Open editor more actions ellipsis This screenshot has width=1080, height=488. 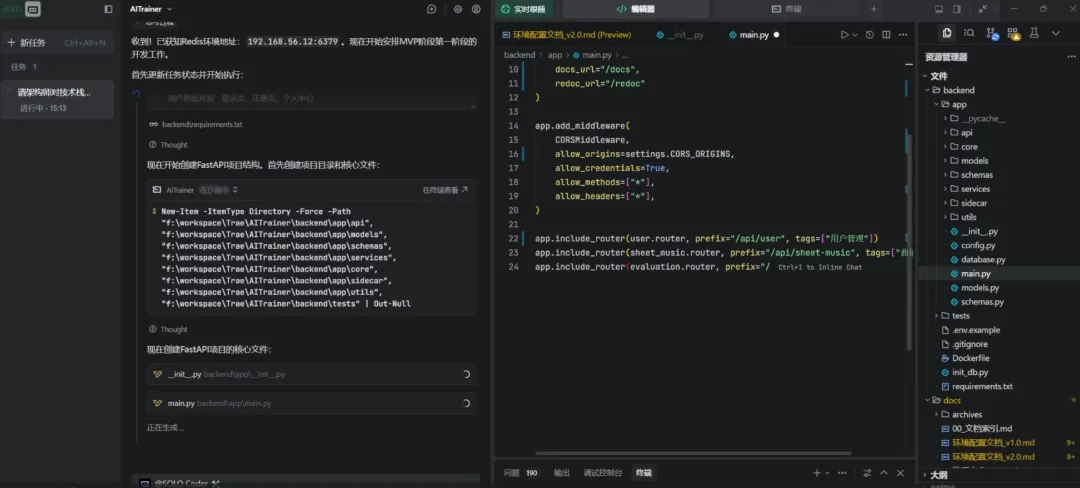click(903, 34)
